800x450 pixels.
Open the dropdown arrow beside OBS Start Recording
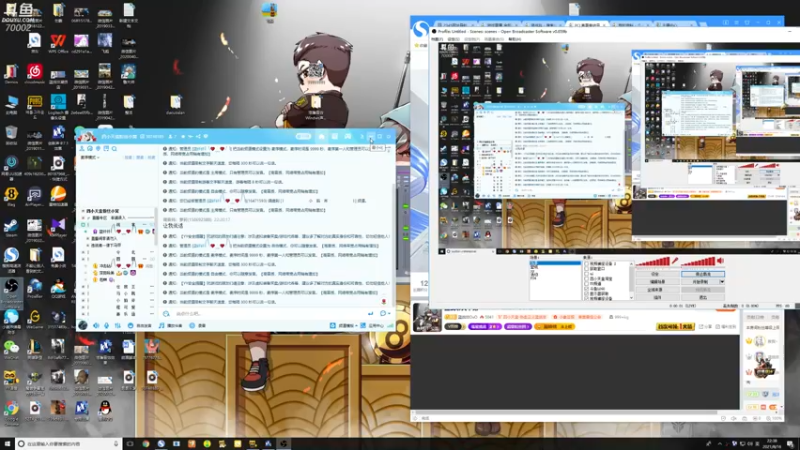pyautogui.click(x=722, y=282)
